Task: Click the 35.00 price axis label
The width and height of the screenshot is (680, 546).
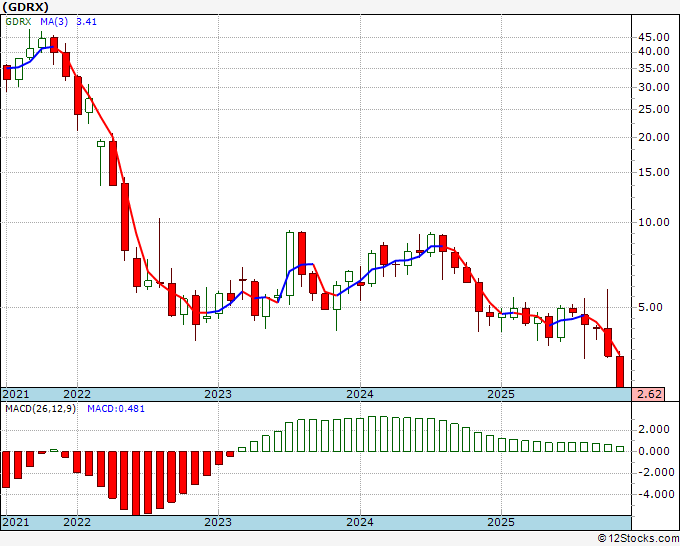Action: (654, 69)
